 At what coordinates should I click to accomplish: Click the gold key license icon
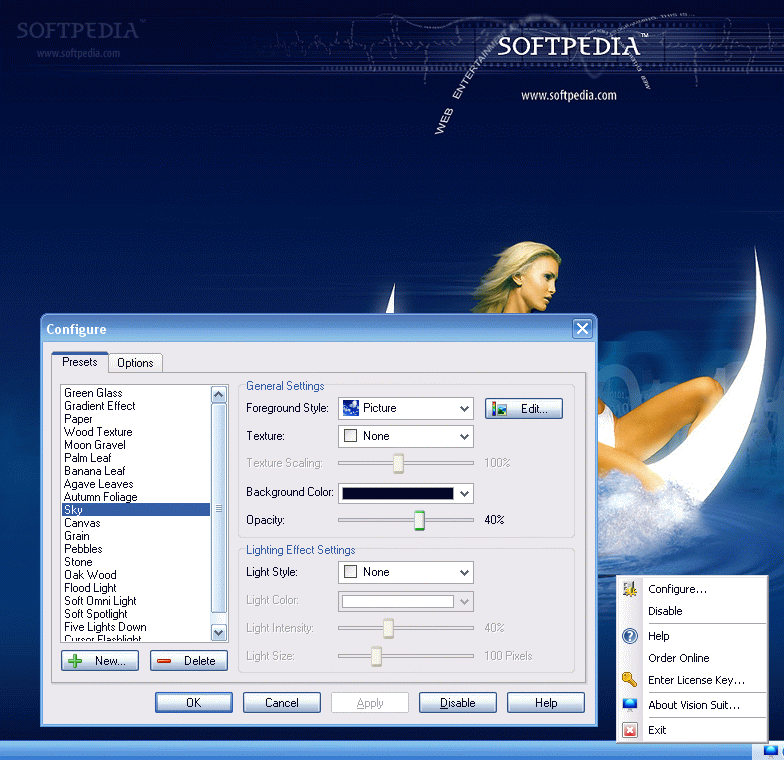click(630, 680)
